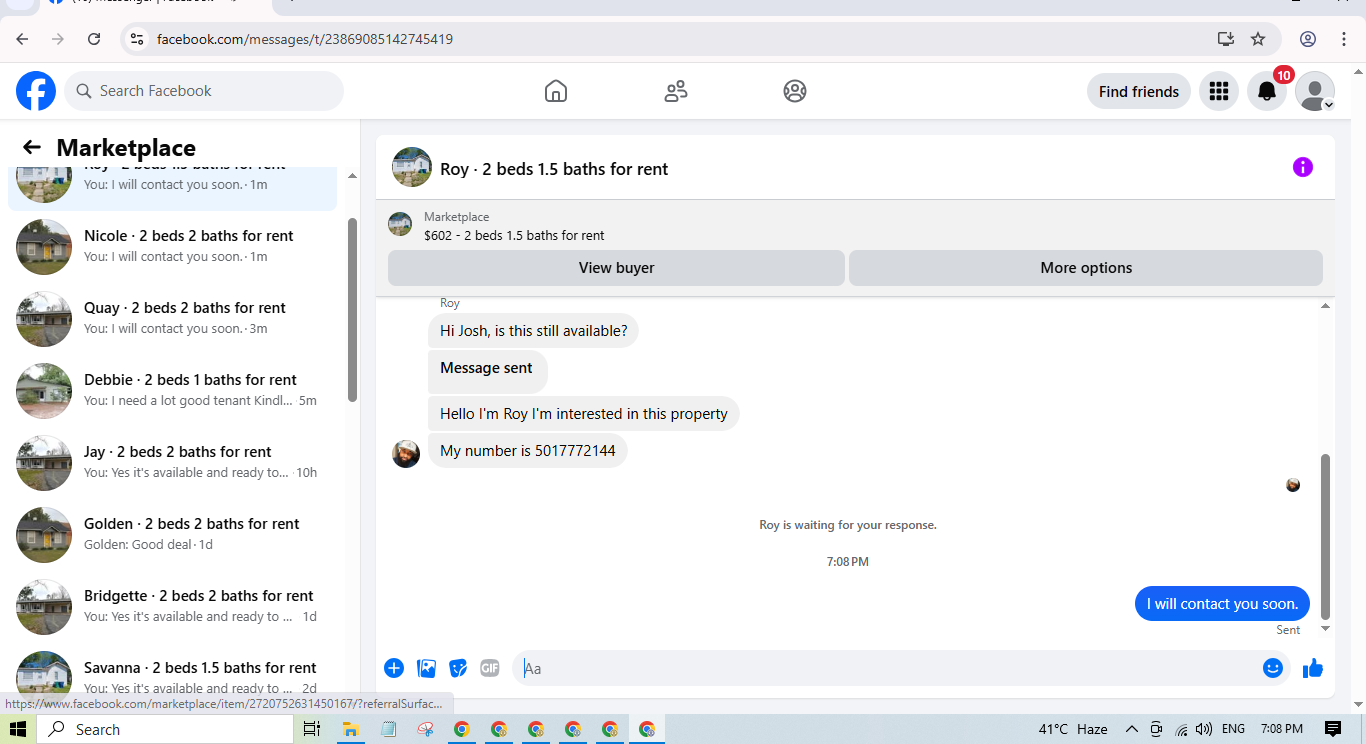
Task: Open Golden's conversation saying Good deal
Action: click(173, 534)
